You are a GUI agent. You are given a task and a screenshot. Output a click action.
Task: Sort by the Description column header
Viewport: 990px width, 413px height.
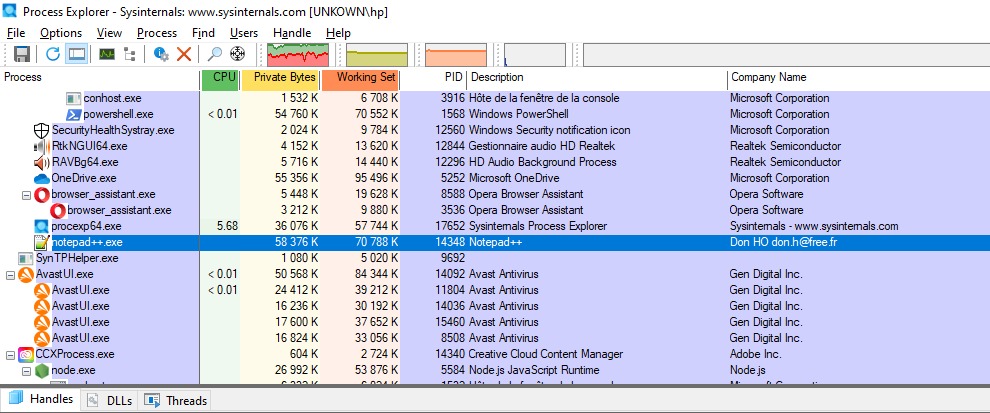tap(597, 78)
